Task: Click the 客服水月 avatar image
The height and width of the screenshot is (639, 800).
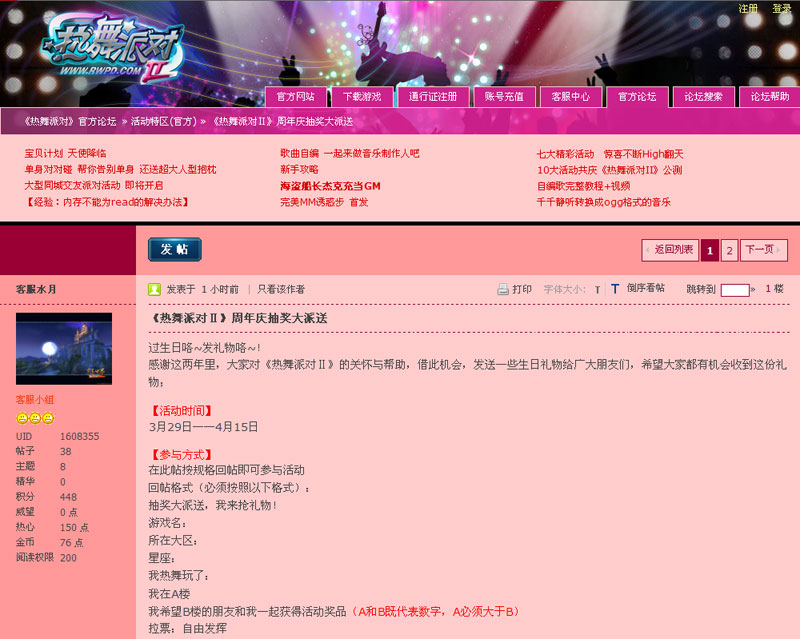Action: point(64,349)
